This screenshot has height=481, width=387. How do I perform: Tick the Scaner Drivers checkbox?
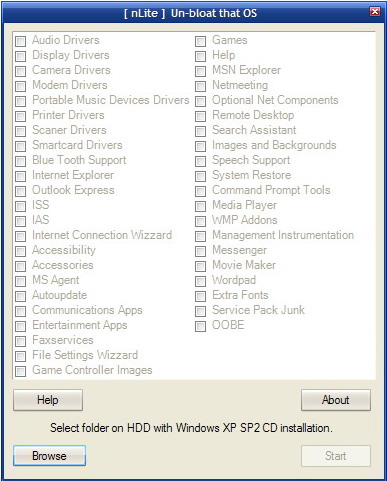pyautogui.click(x=20, y=131)
